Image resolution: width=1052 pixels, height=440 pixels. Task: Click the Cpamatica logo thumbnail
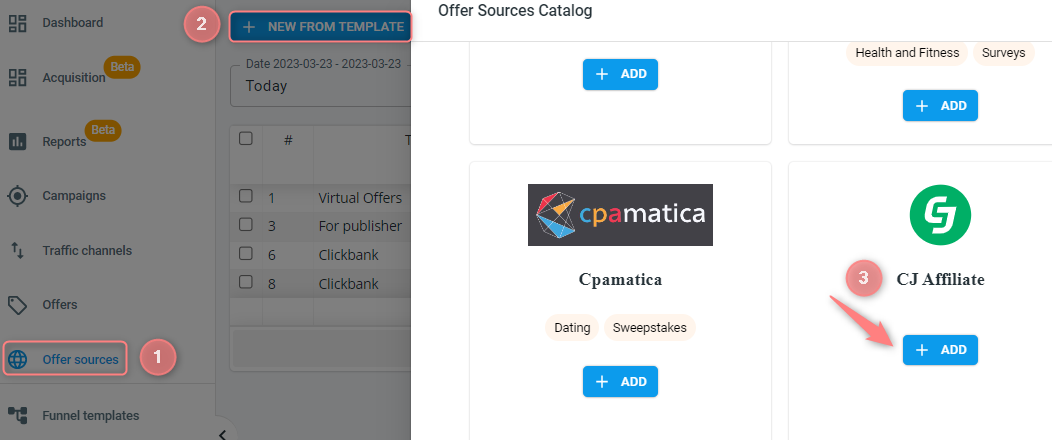[620, 215]
